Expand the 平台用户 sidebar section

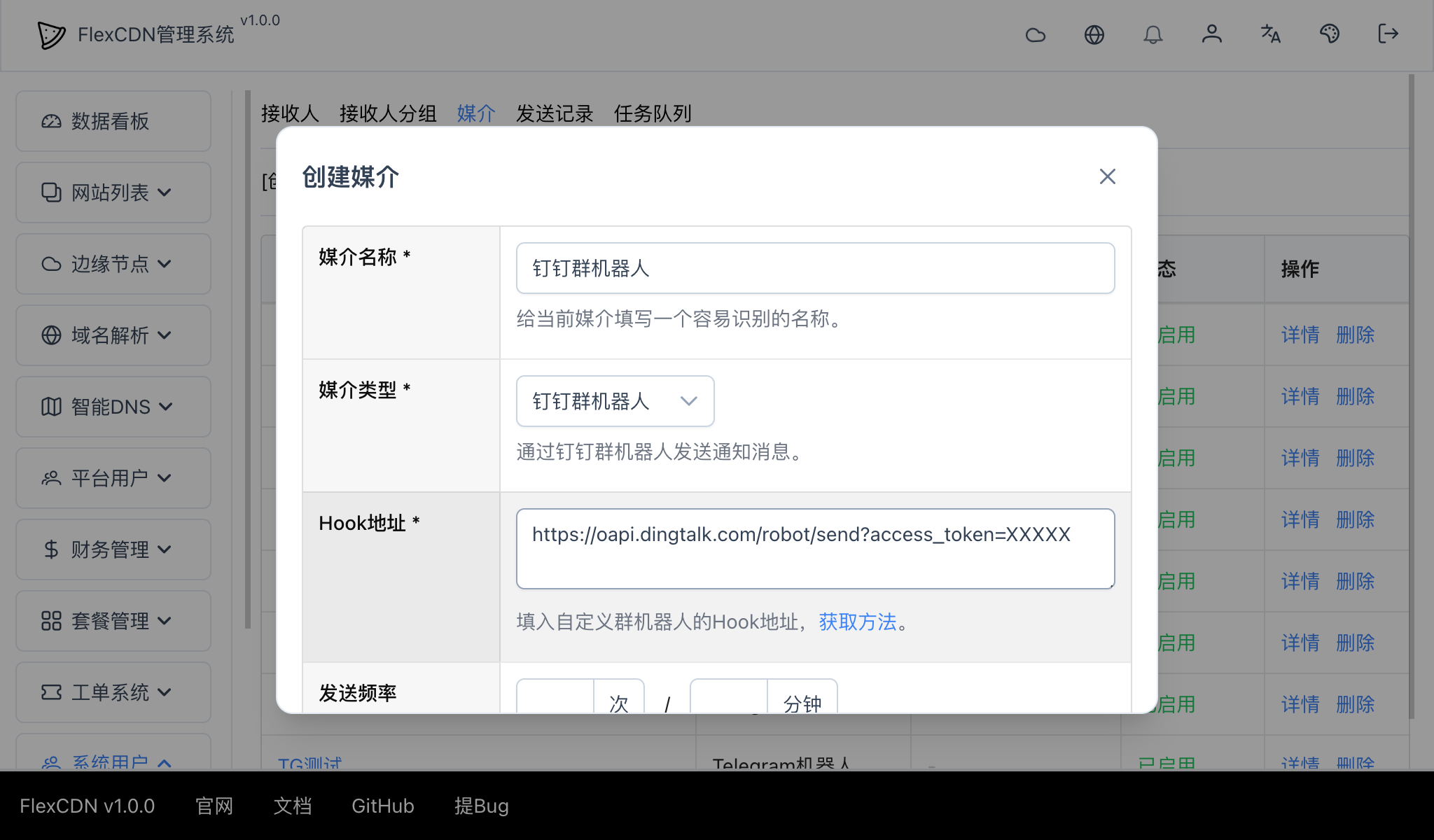click(x=113, y=478)
